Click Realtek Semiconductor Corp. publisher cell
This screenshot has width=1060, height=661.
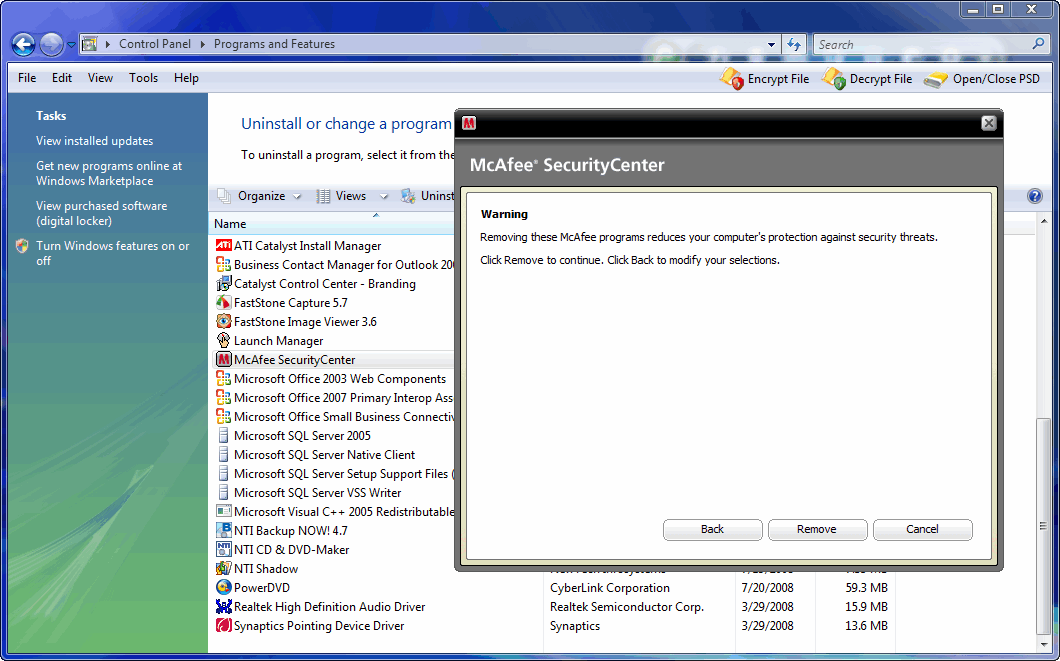pyautogui.click(x=627, y=607)
